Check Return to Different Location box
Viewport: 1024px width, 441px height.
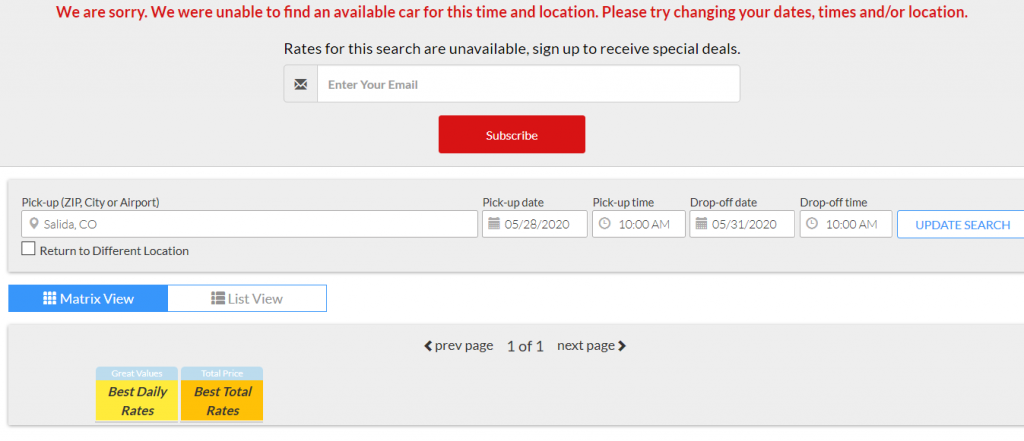(28, 250)
